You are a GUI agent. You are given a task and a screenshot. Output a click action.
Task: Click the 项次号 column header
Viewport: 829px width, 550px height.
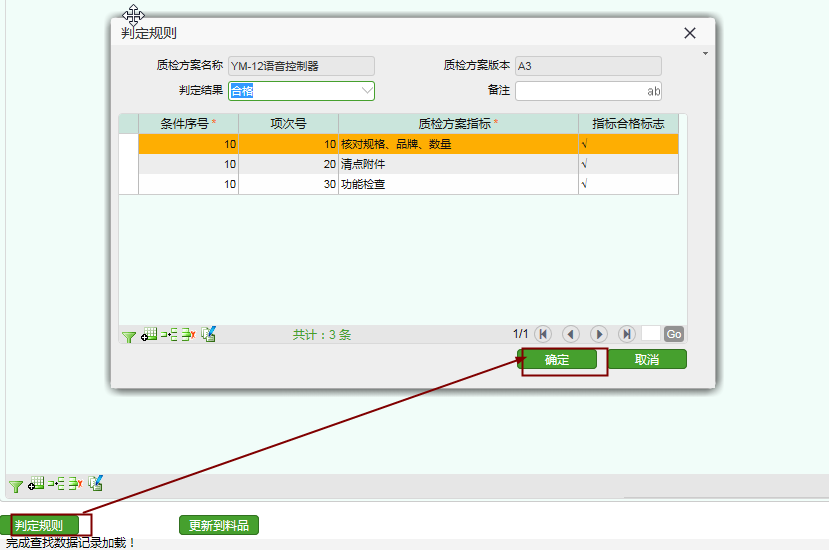point(288,124)
